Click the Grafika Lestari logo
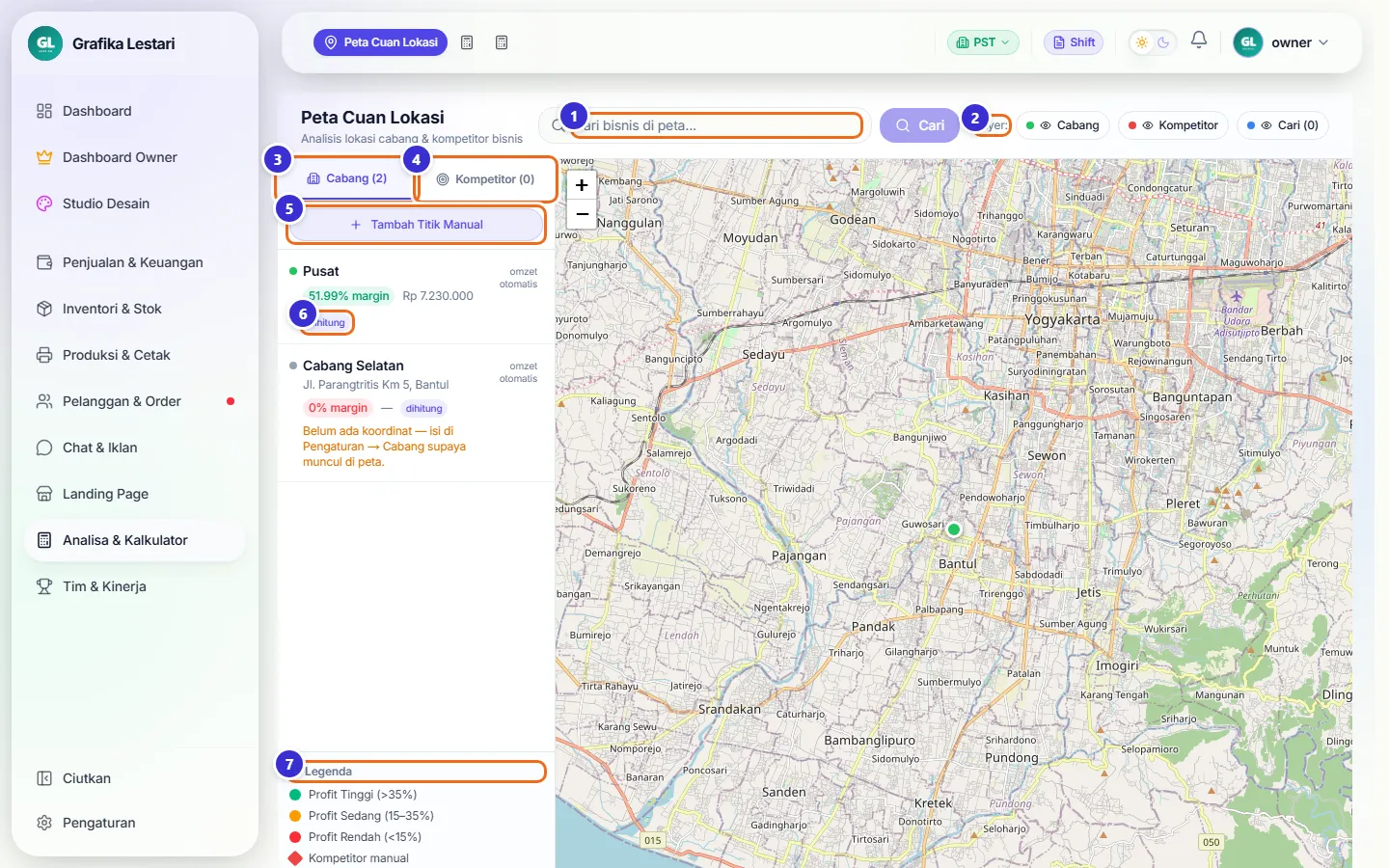The height and width of the screenshot is (868, 1389). pyautogui.click(x=45, y=43)
